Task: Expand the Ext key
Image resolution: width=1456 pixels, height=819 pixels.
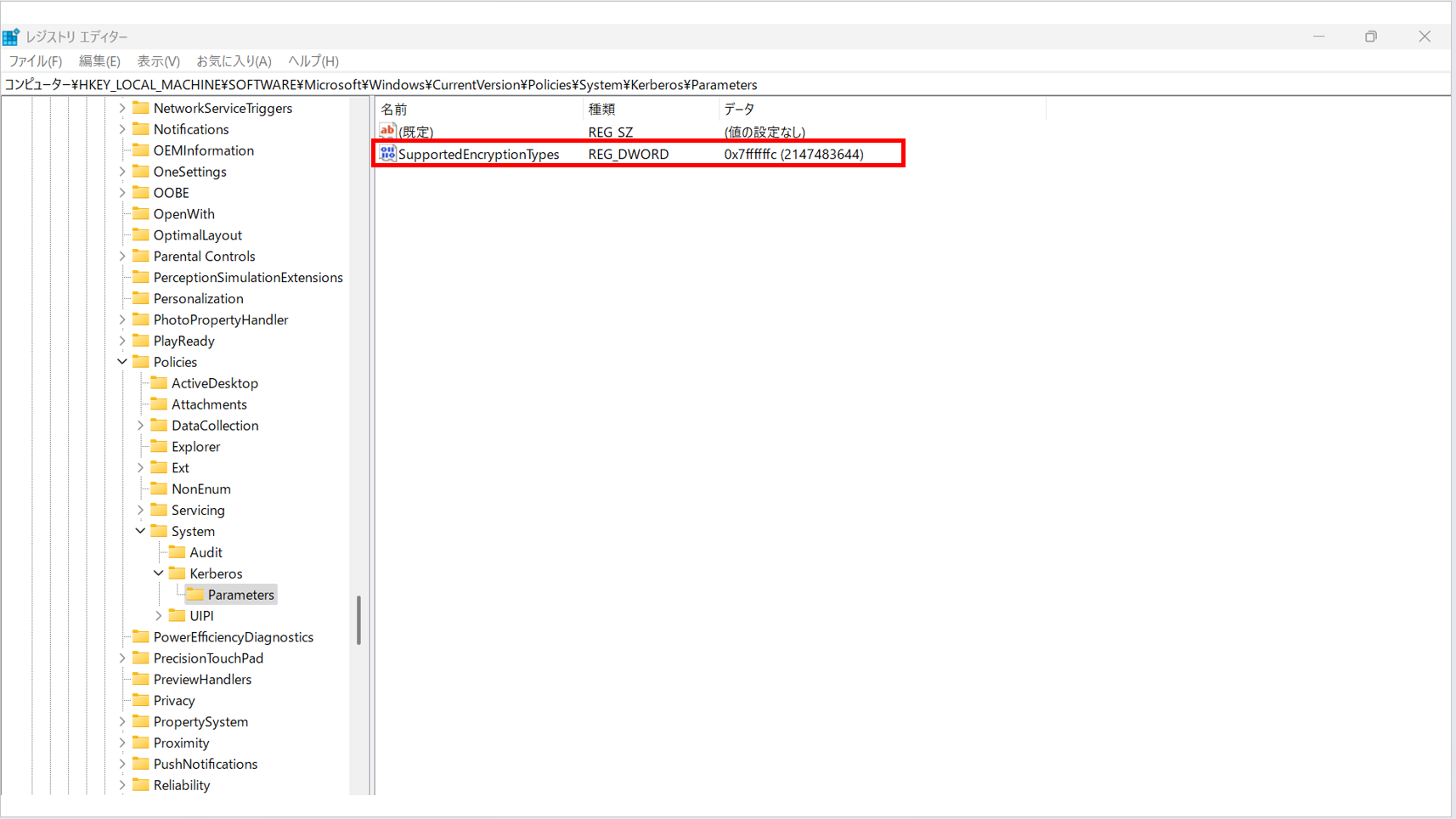Action: (140, 467)
